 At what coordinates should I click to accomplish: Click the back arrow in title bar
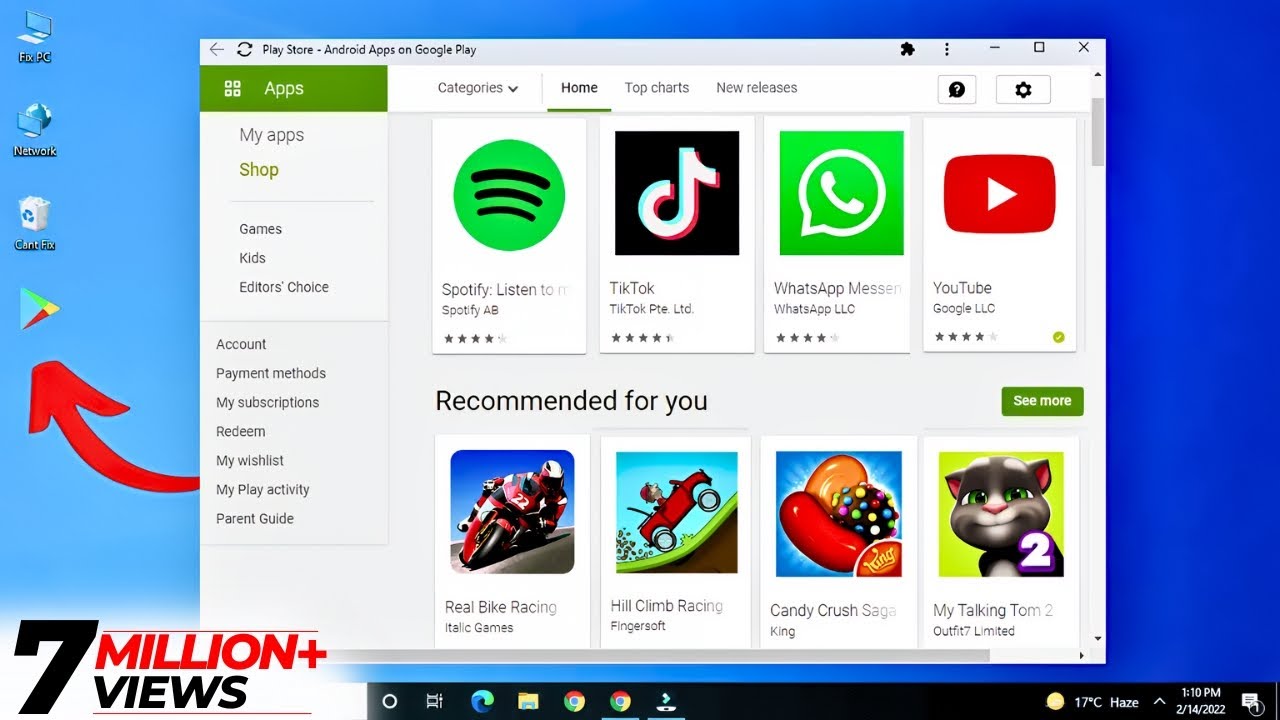(217, 49)
